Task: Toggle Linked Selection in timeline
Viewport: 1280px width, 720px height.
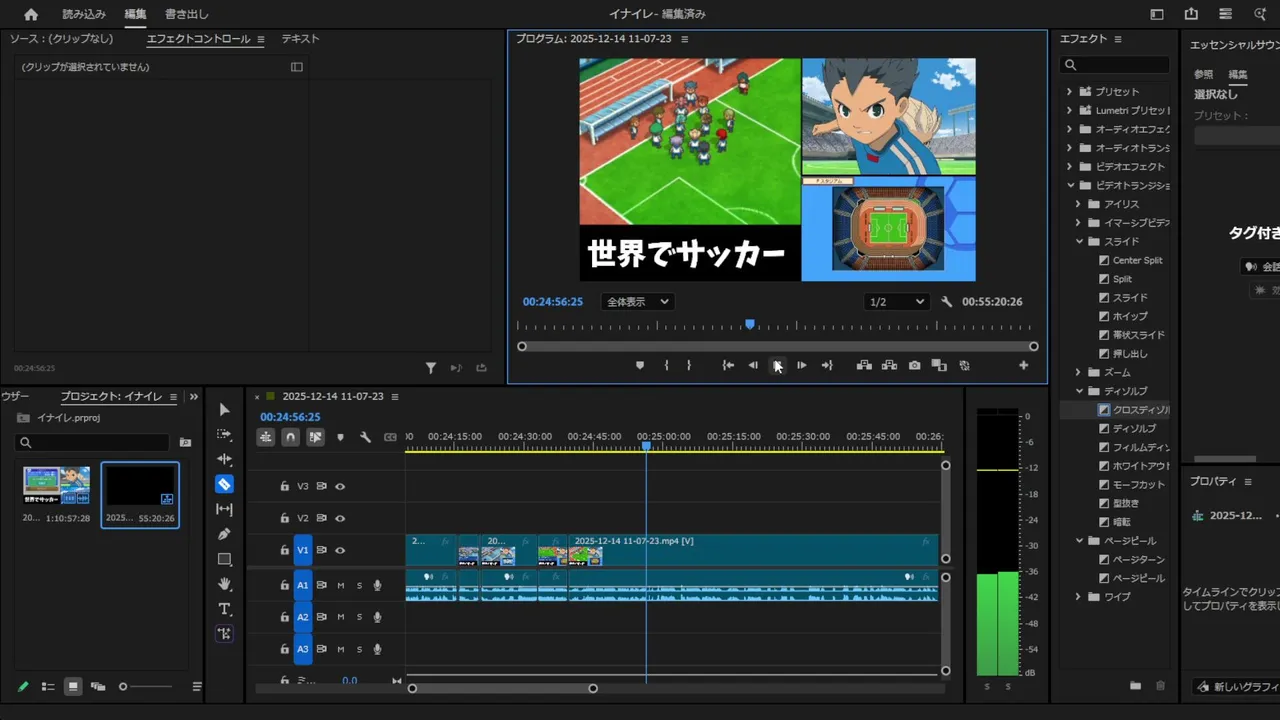Action: (315, 437)
